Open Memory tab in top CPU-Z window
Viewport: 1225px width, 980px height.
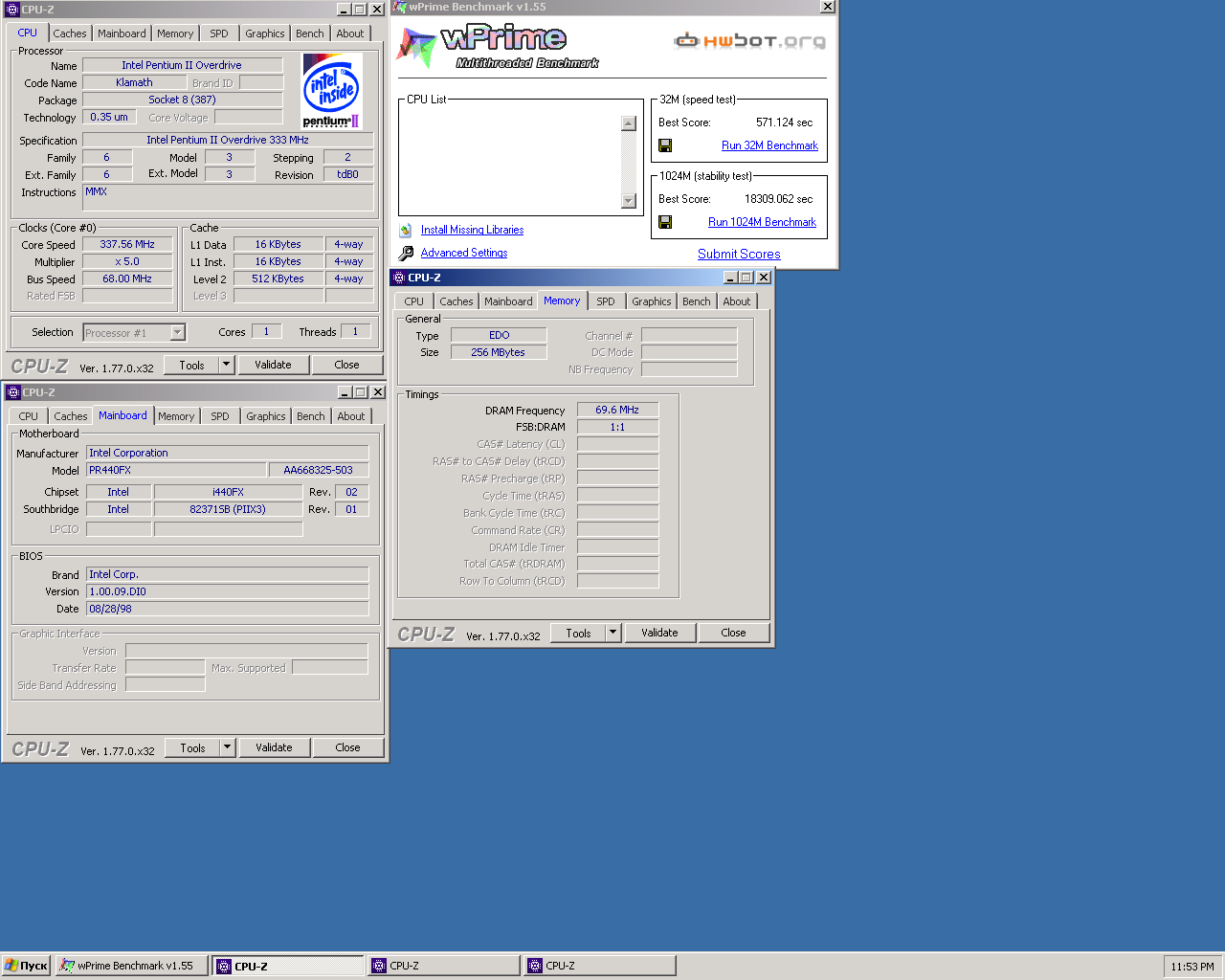coord(175,33)
